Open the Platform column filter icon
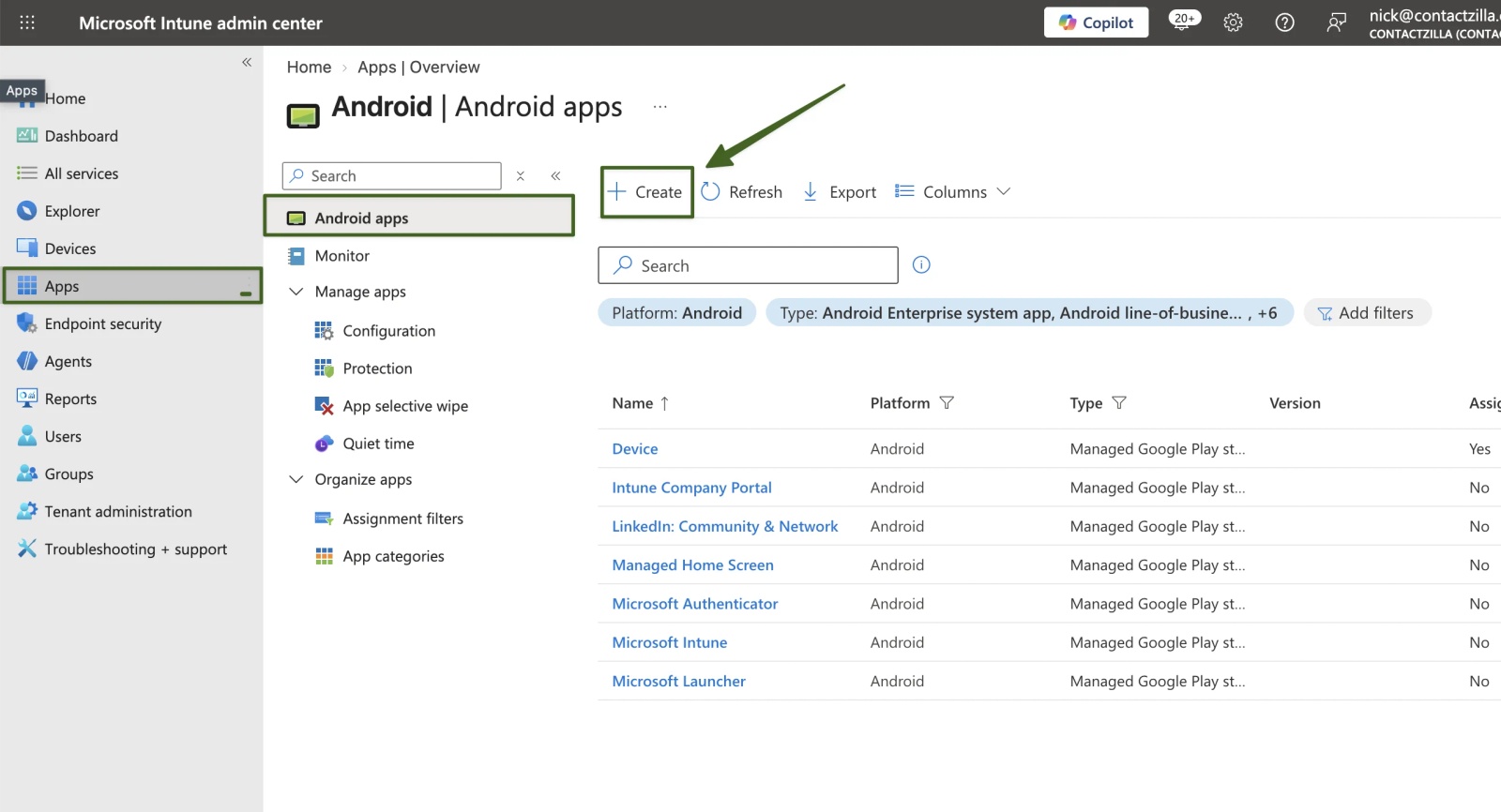1501x812 pixels. pos(947,403)
